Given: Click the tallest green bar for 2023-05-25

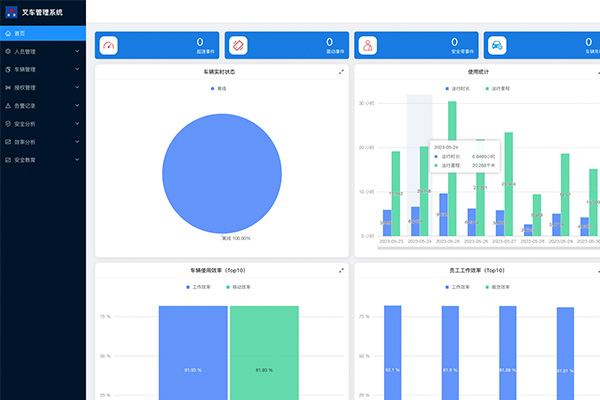Looking at the screenshot, I should tap(452, 122).
